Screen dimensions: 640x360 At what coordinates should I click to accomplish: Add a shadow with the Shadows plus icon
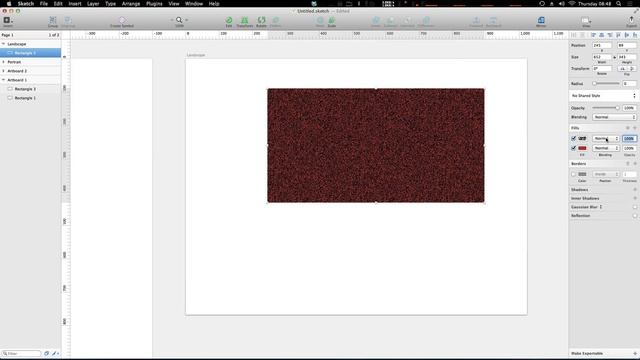coord(635,190)
